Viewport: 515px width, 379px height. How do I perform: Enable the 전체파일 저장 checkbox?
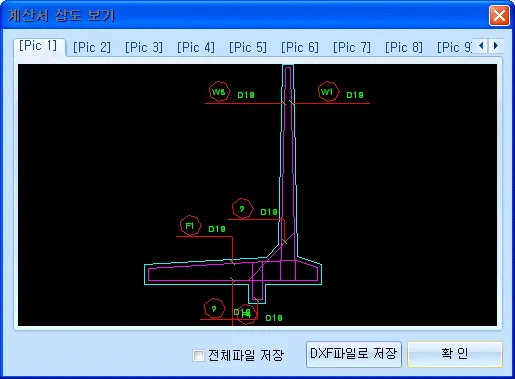pyautogui.click(x=198, y=355)
